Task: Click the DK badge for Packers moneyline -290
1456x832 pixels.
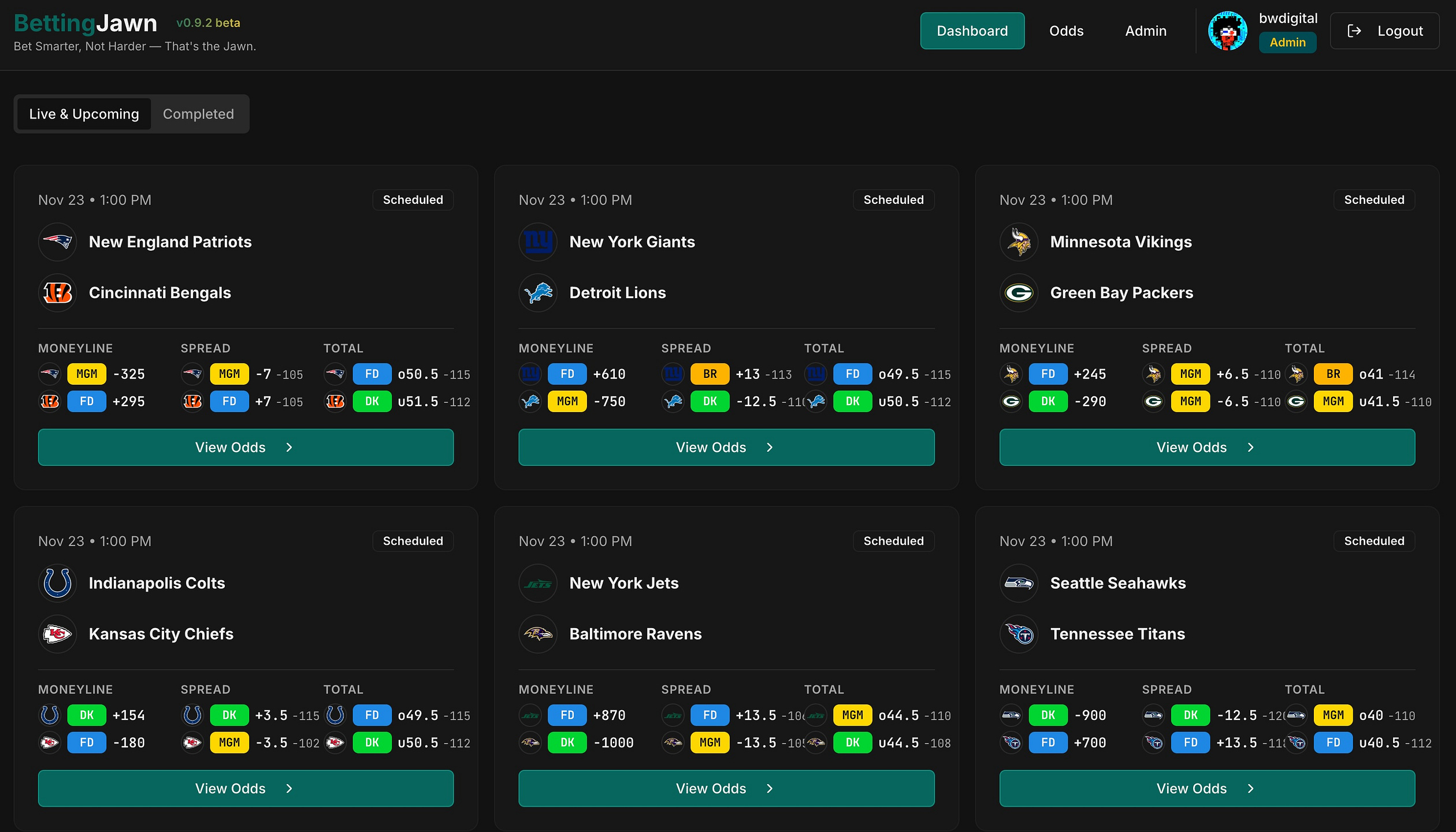Action: [1048, 402]
